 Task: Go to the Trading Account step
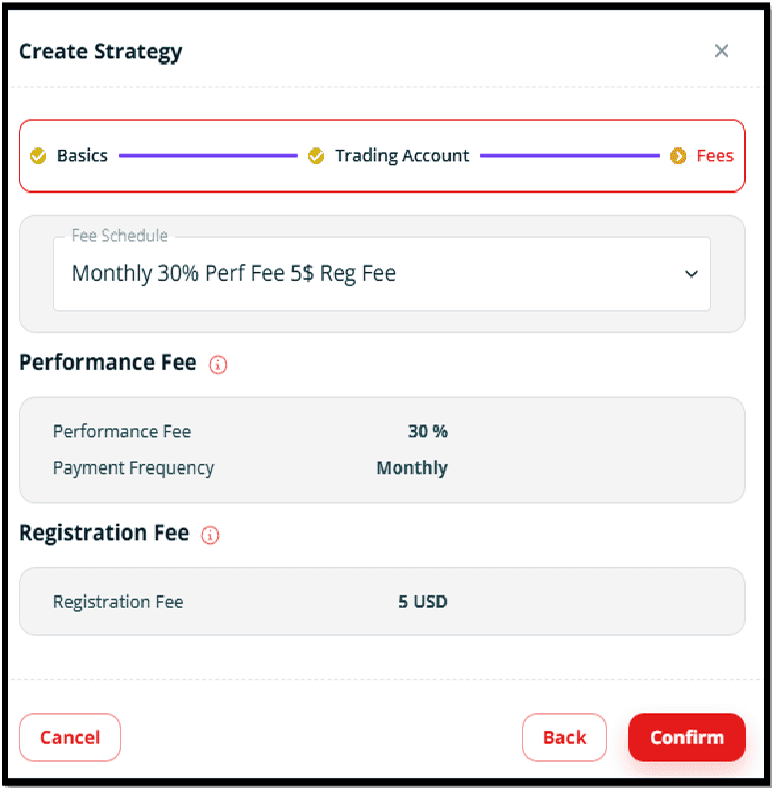(402, 156)
